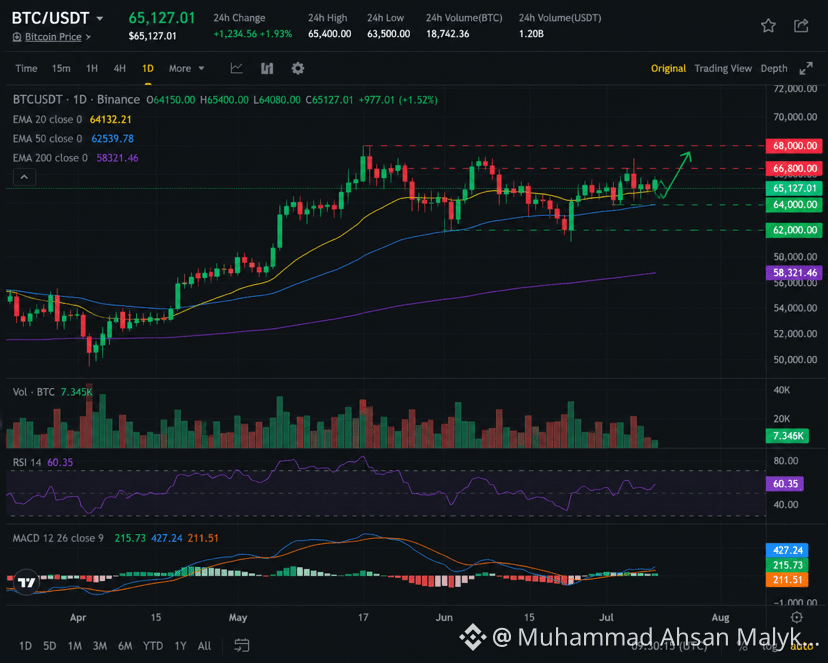Set range to 3M

[100, 646]
